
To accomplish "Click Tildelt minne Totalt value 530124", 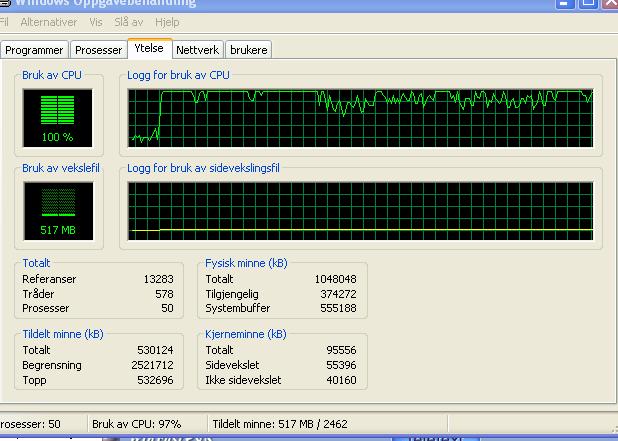I will click(x=155, y=350).
